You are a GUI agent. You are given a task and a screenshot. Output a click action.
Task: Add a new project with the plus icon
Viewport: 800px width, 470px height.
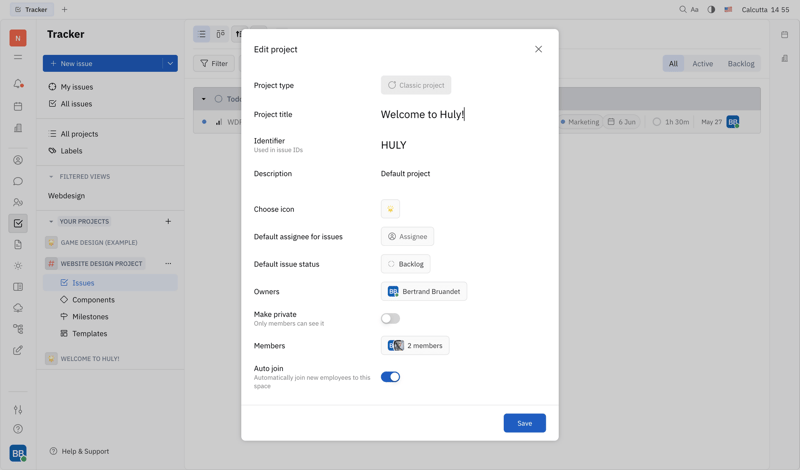pyautogui.click(x=168, y=221)
